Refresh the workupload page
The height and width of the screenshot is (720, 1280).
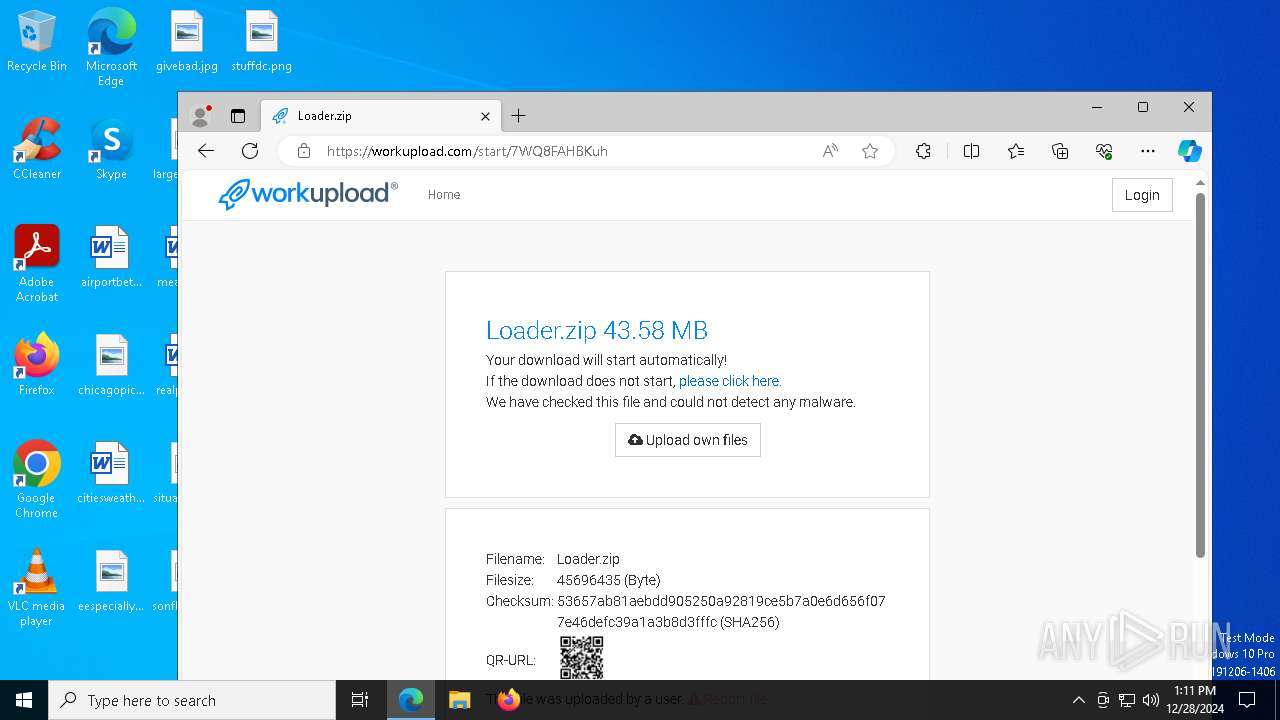[250, 151]
